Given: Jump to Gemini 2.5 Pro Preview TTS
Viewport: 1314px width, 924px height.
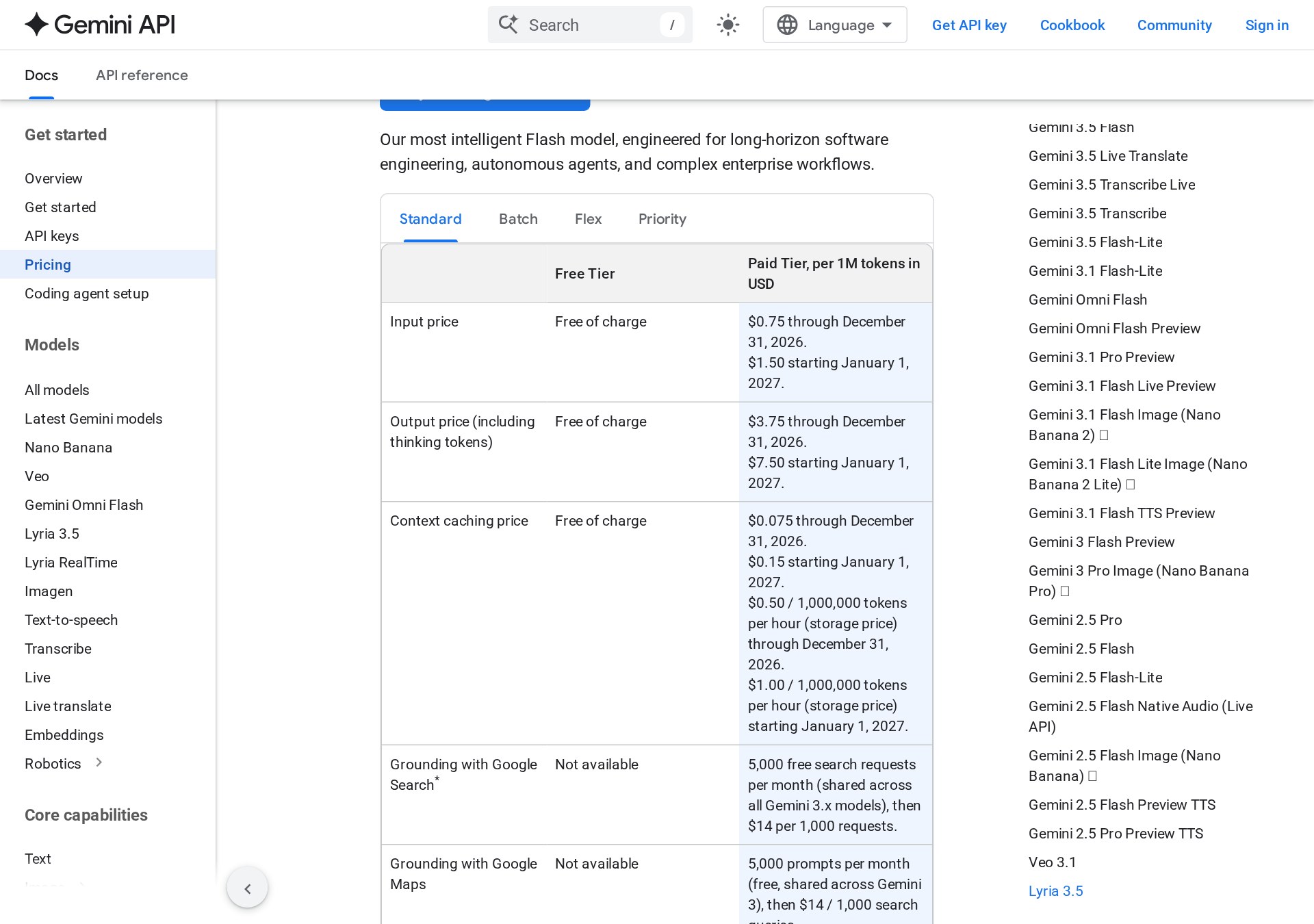Looking at the screenshot, I should click(x=1116, y=834).
